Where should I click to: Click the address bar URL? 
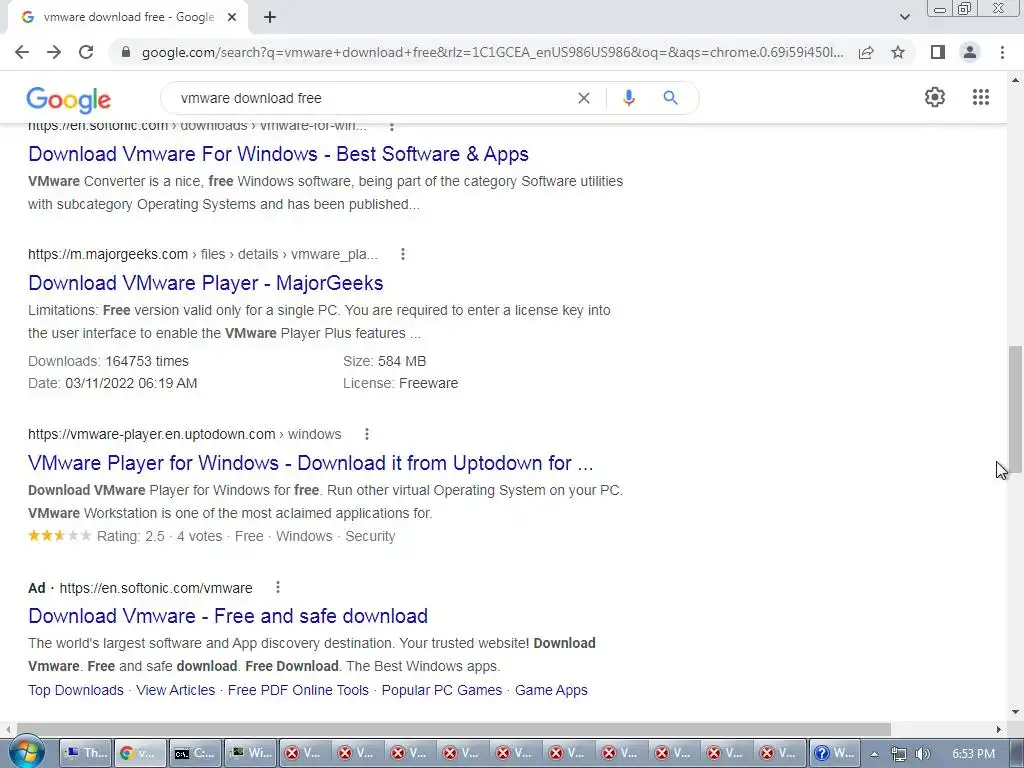point(492,52)
